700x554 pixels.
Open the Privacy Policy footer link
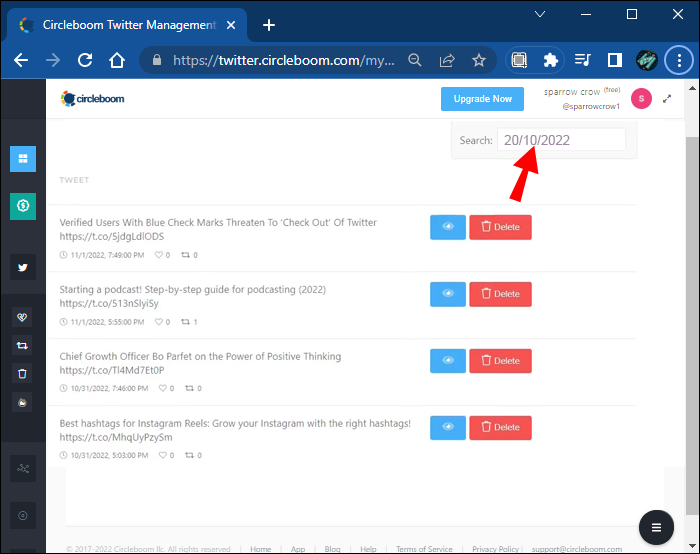click(x=496, y=549)
